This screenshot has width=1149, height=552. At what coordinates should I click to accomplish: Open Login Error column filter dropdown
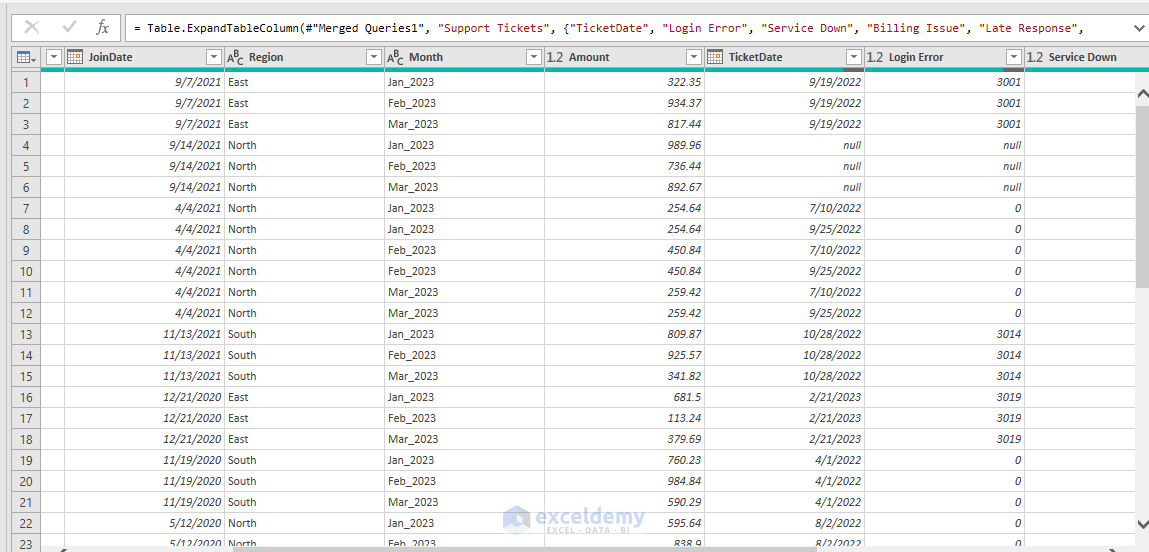point(1014,57)
